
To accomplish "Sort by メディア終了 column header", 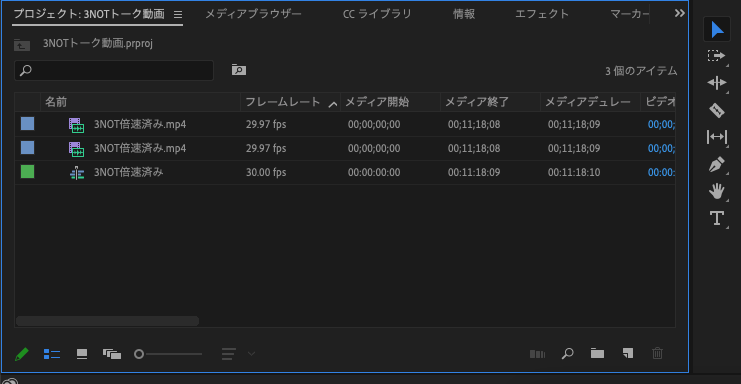I will point(477,102).
